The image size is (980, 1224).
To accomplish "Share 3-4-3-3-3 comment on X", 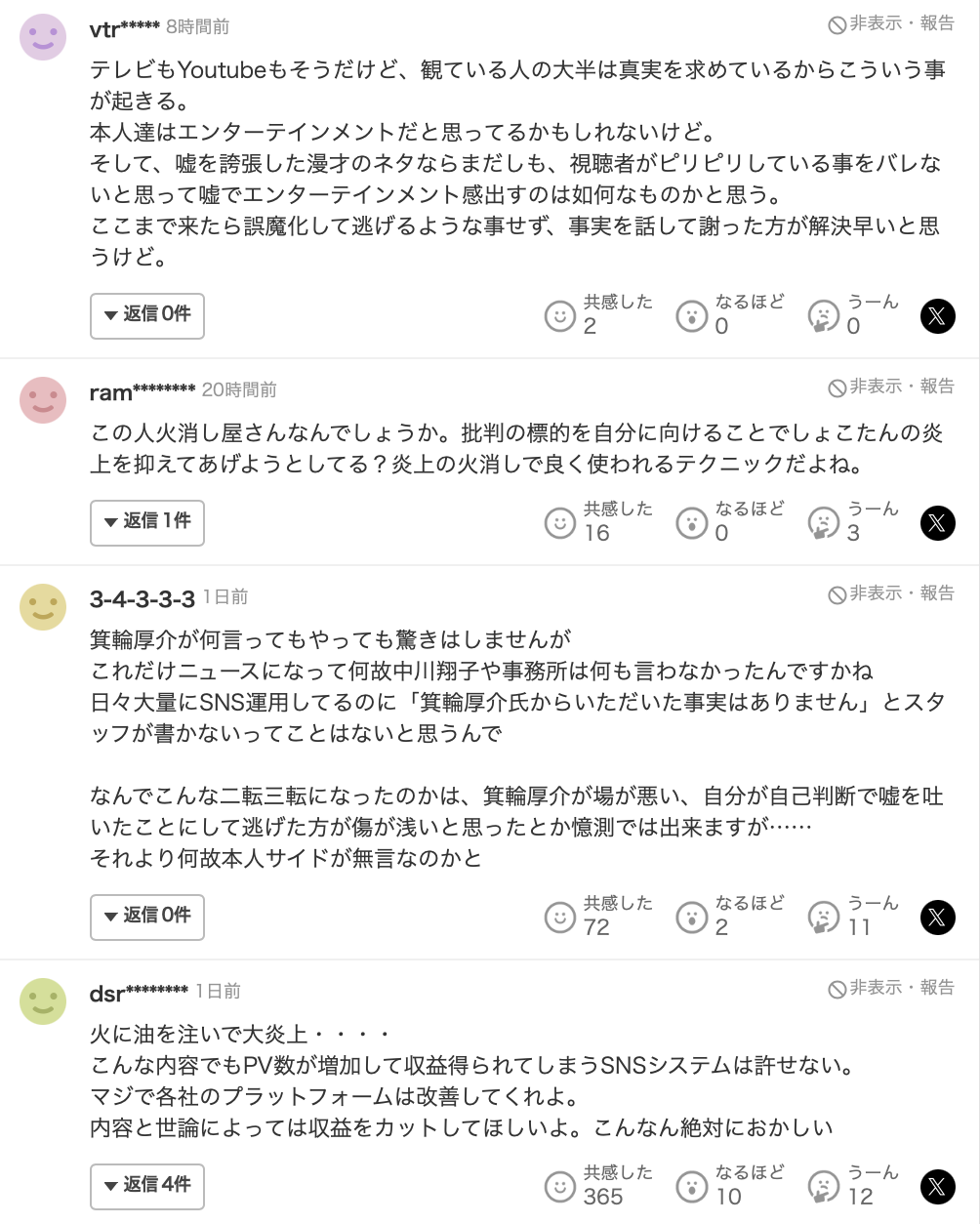I will (938, 918).
